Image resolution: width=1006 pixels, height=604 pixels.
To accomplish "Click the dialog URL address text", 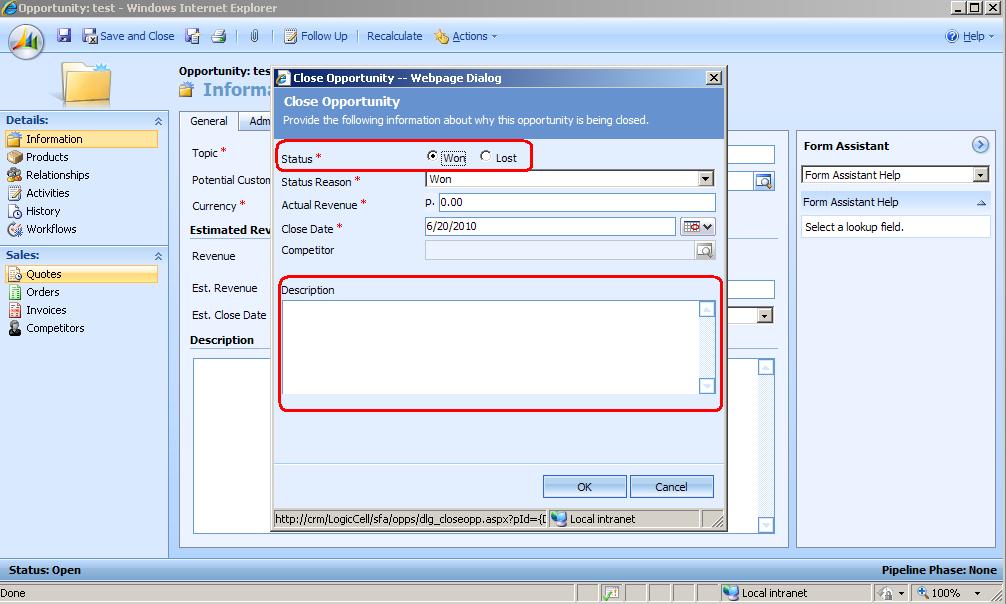I will pyautogui.click(x=410, y=519).
